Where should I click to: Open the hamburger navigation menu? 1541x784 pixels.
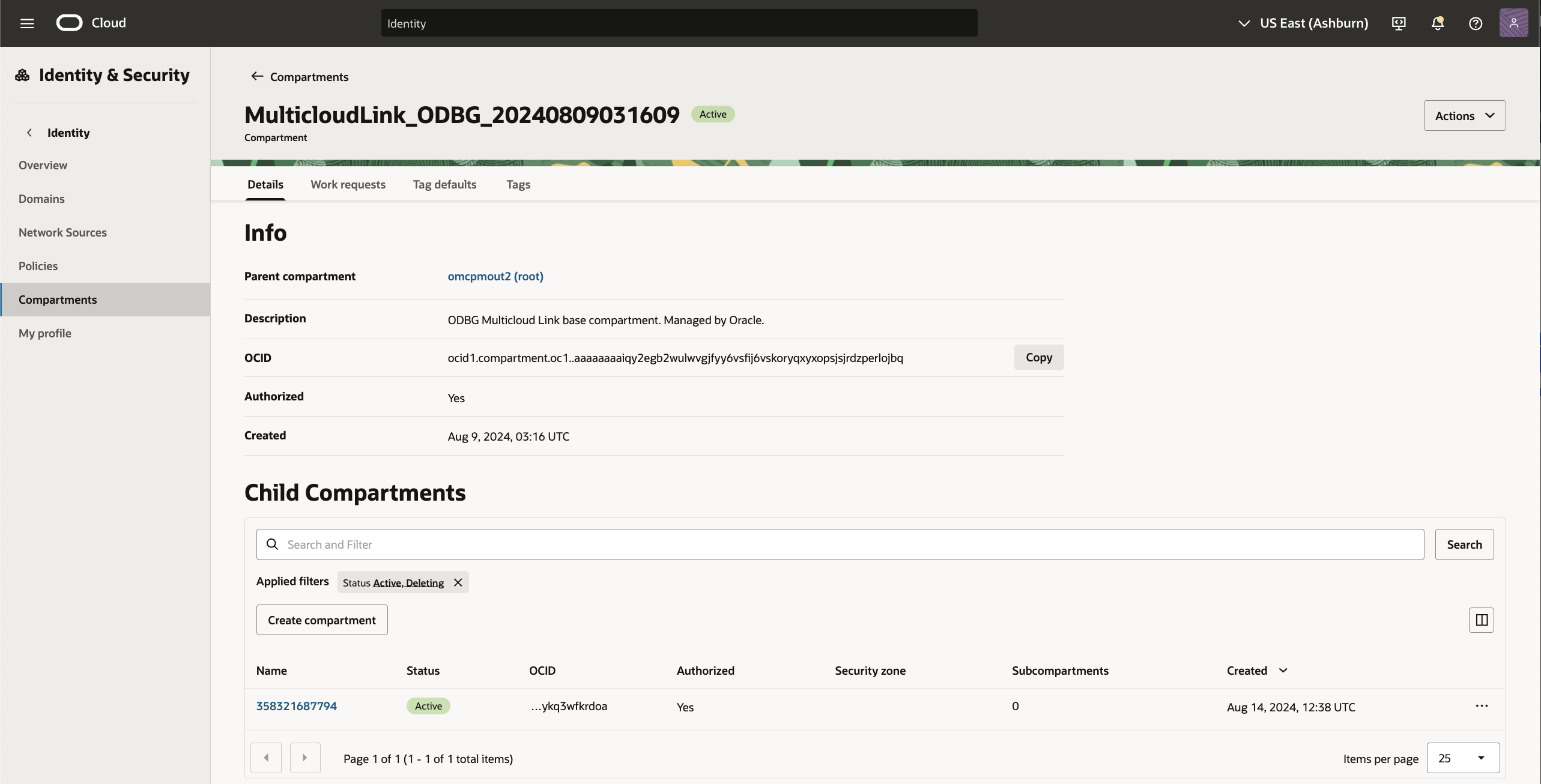pyautogui.click(x=27, y=23)
